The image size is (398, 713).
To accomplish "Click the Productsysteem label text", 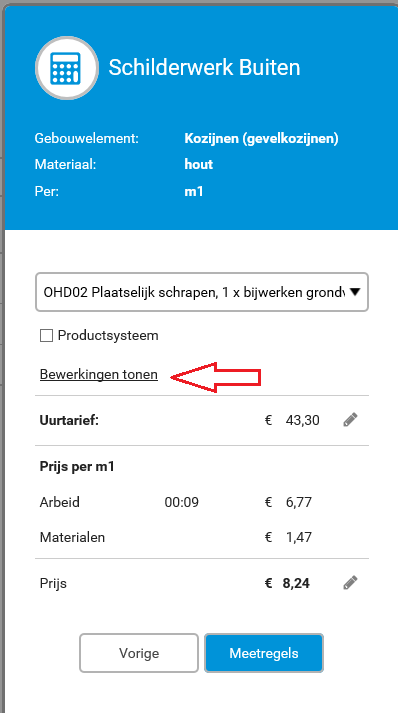I will [x=108, y=336].
